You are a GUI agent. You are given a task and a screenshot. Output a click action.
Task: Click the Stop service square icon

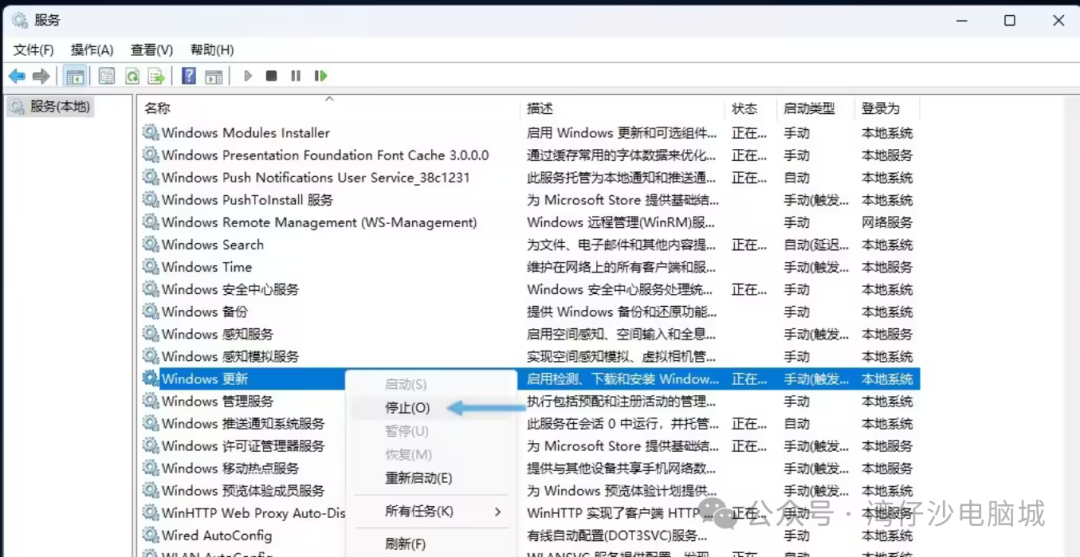[x=271, y=76]
